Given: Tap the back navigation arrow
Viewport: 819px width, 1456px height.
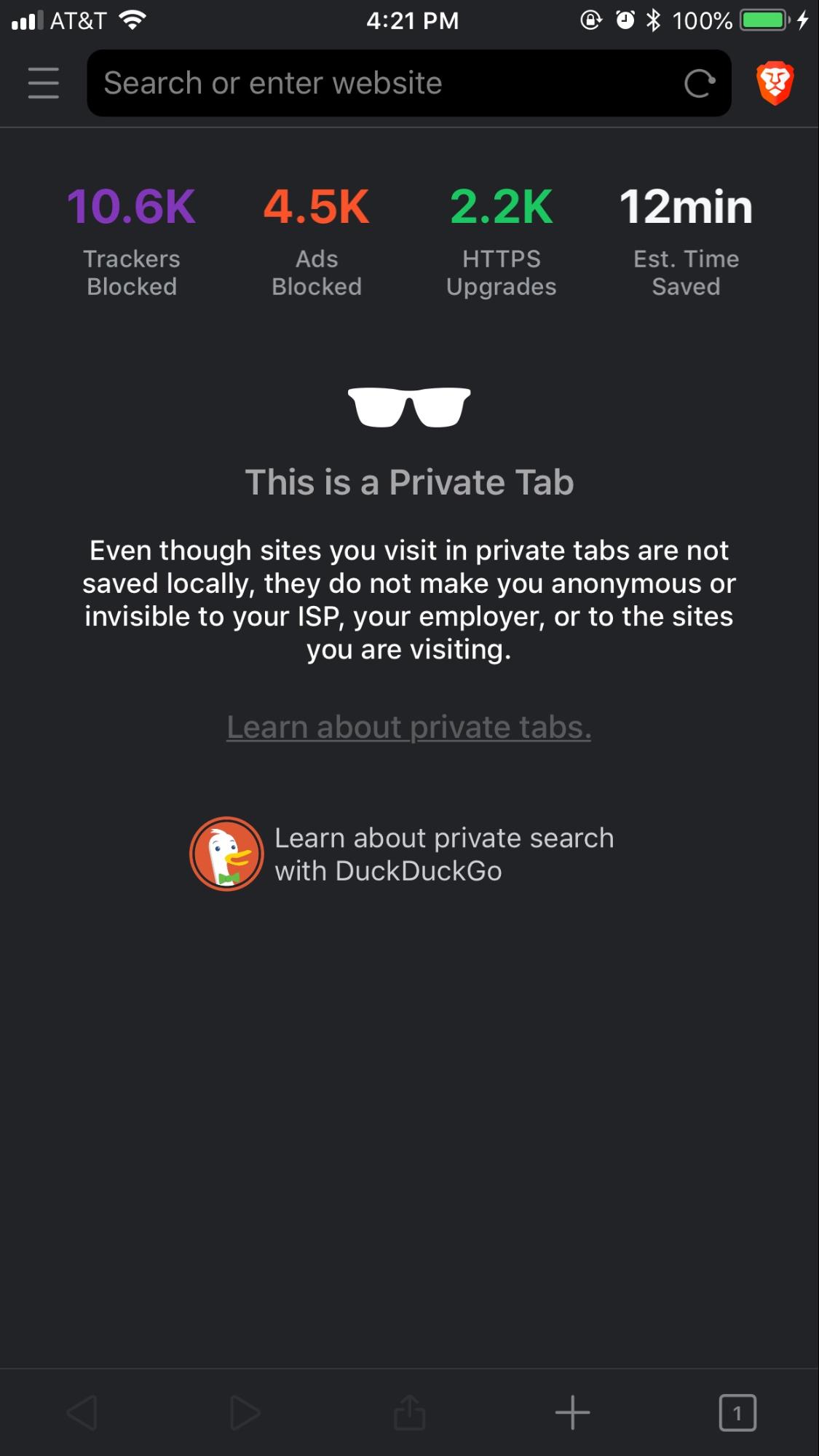Looking at the screenshot, I should pos(82,1413).
